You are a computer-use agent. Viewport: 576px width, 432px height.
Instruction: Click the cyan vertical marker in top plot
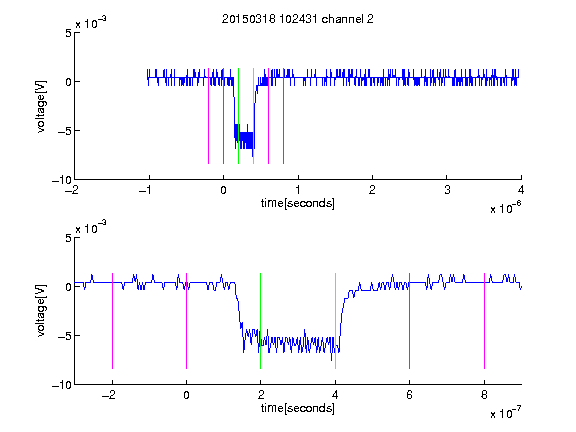click(253, 116)
